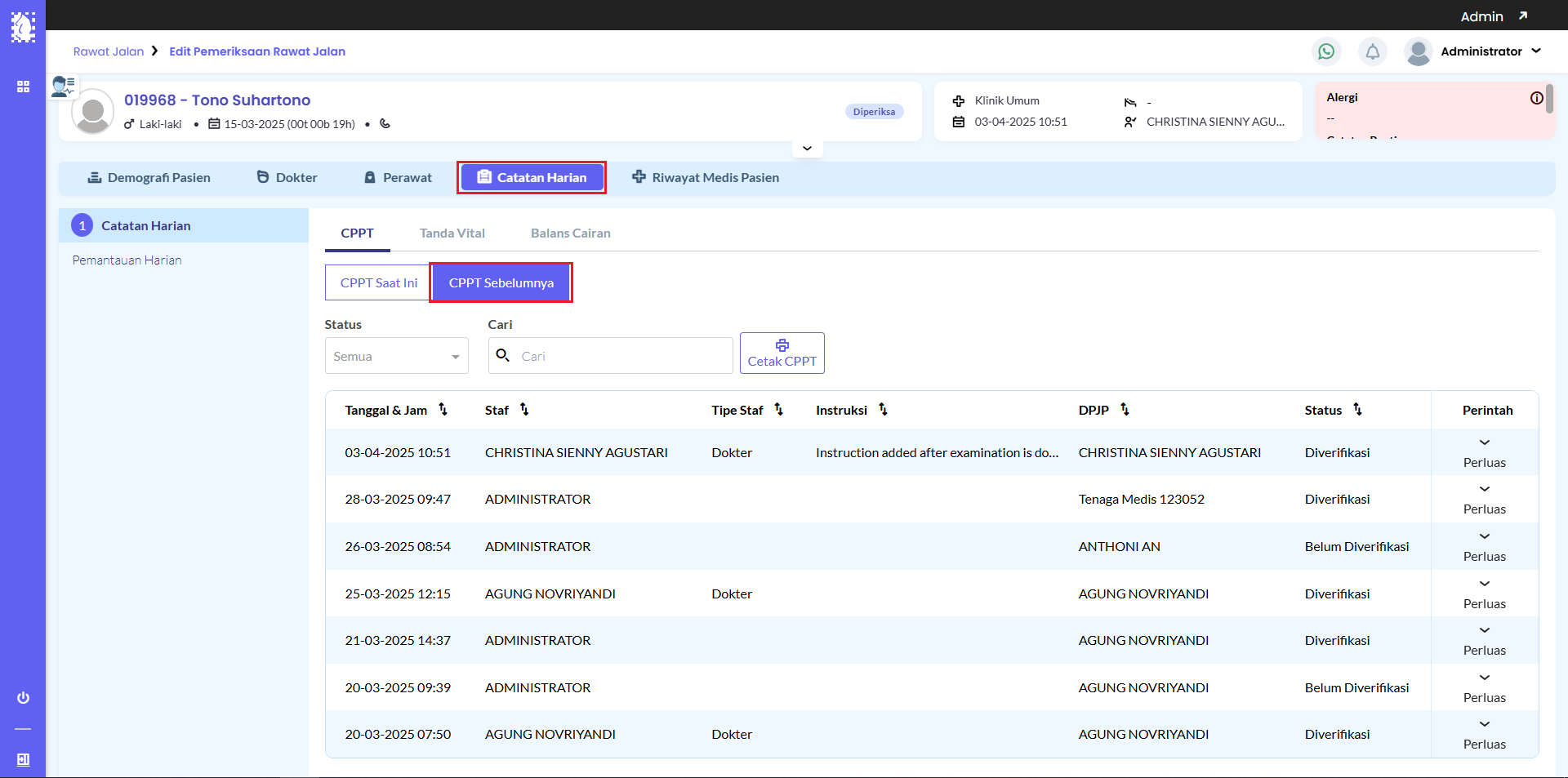Click the app logo in sidebar
Image resolution: width=1568 pixels, height=778 pixels.
click(23, 27)
